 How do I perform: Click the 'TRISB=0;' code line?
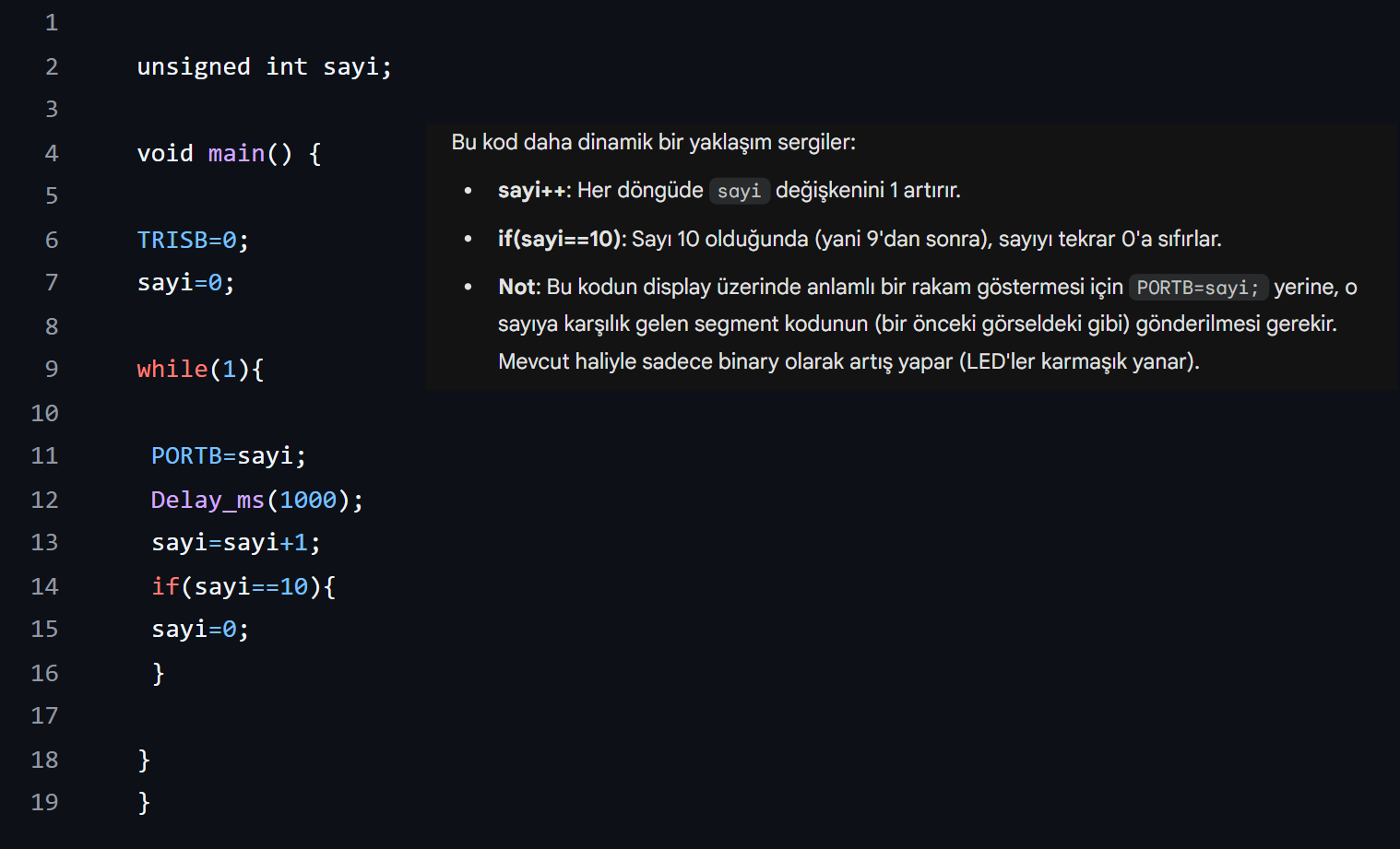(193, 240)
